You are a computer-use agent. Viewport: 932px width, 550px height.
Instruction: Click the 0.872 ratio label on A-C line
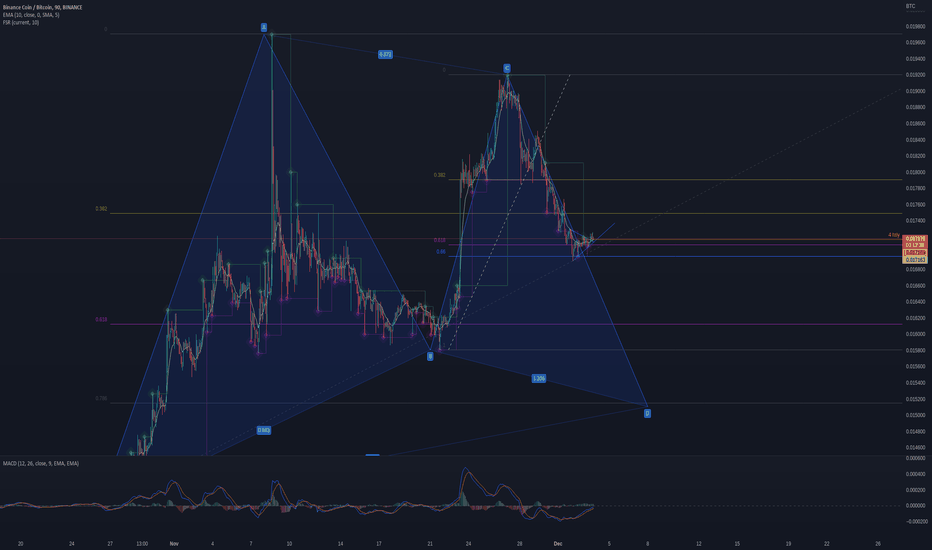click(x=385, y=55)
